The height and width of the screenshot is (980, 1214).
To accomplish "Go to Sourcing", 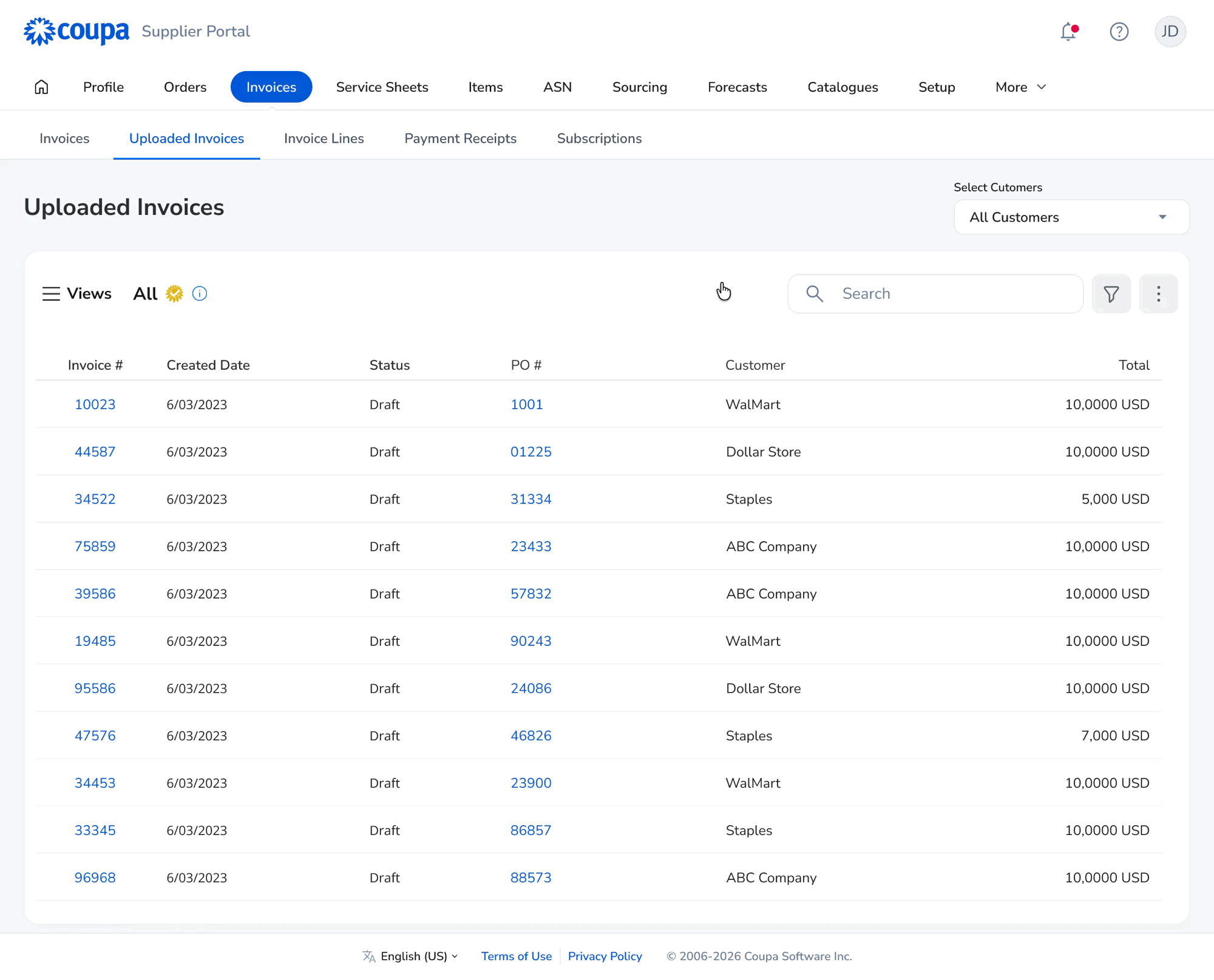I will pos(640,87).
